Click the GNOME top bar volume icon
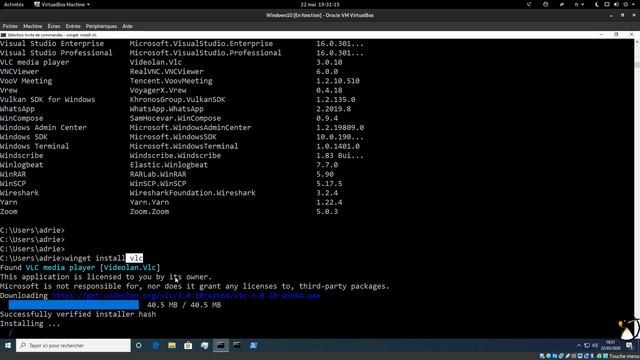 (x=616, y=4)
